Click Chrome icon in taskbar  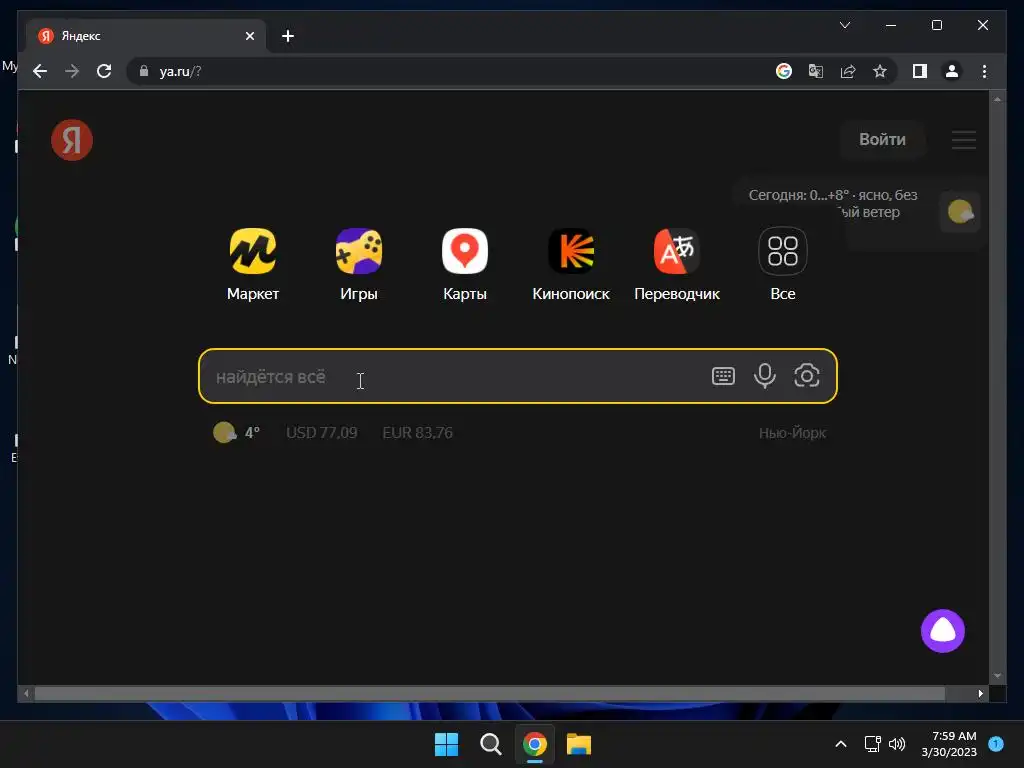pos(534,744)
